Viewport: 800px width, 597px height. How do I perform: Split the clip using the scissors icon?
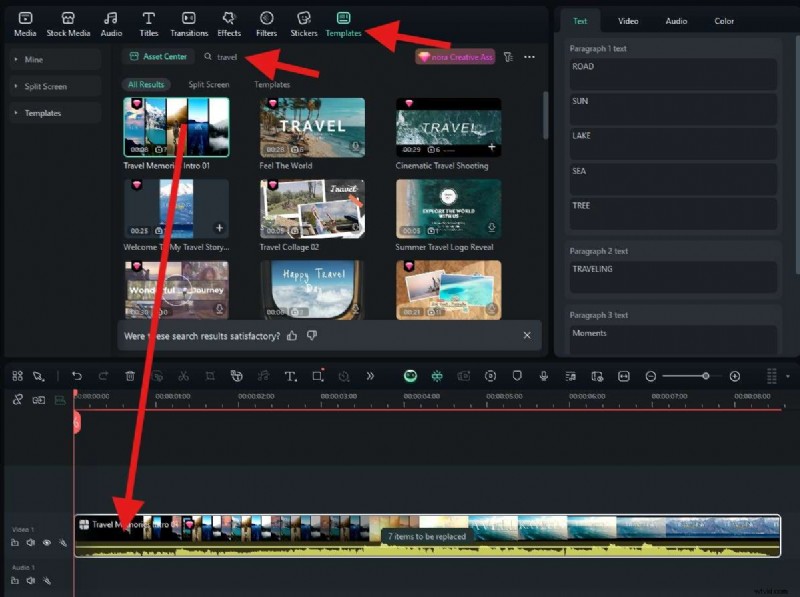pyautogui.click(x=183, y=376)
